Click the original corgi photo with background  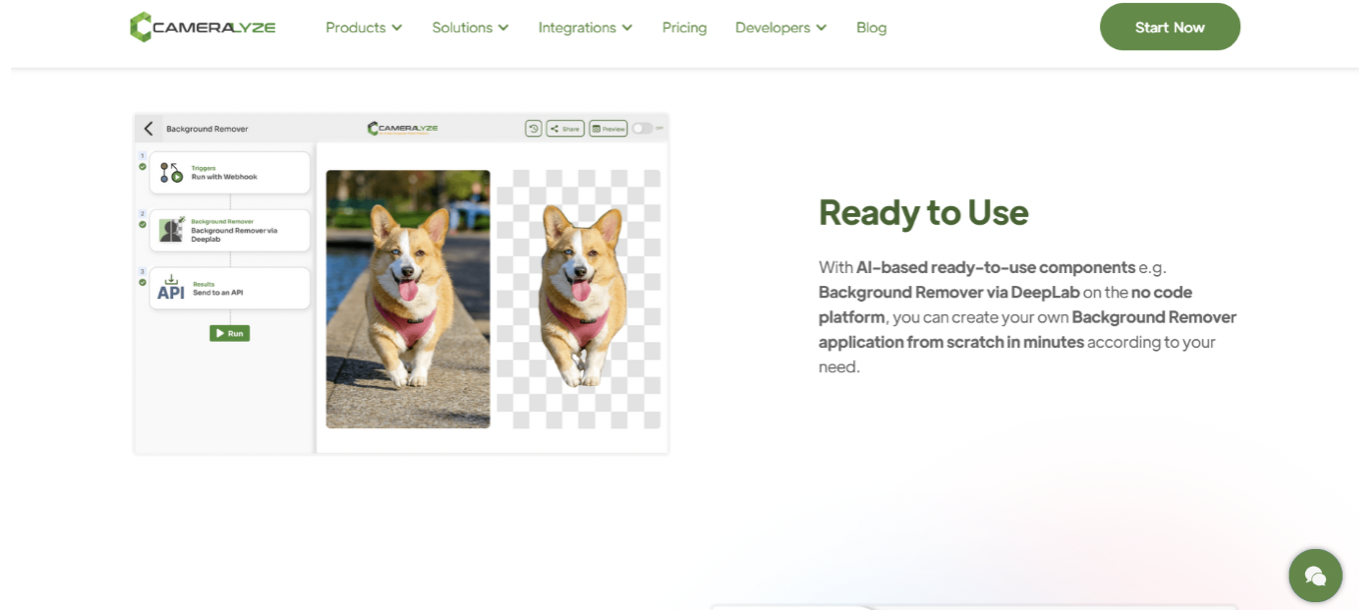pos(408,299)
